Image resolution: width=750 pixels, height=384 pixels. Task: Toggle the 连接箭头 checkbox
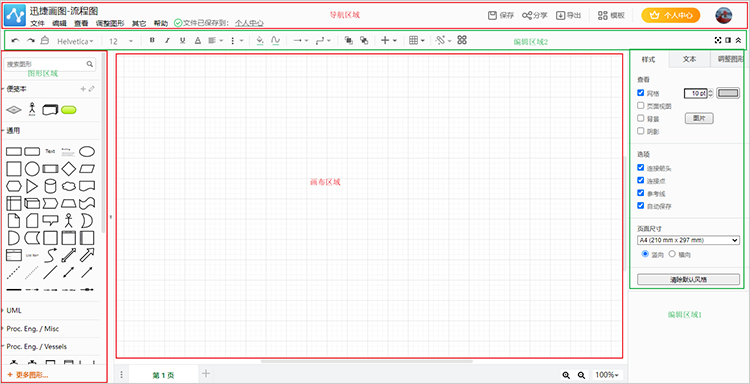[640, 167]
